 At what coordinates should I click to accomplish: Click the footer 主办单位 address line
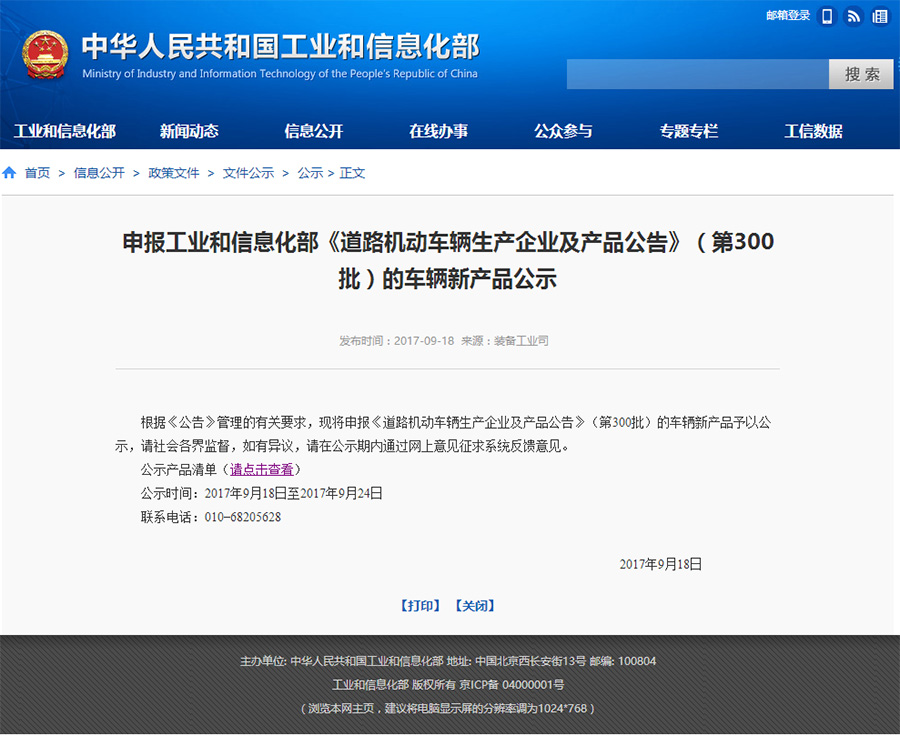point(448,661)
